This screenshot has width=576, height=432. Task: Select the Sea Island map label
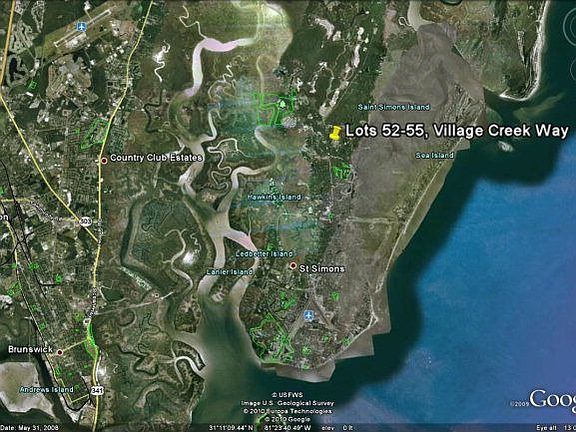click(x=435, y=155)
